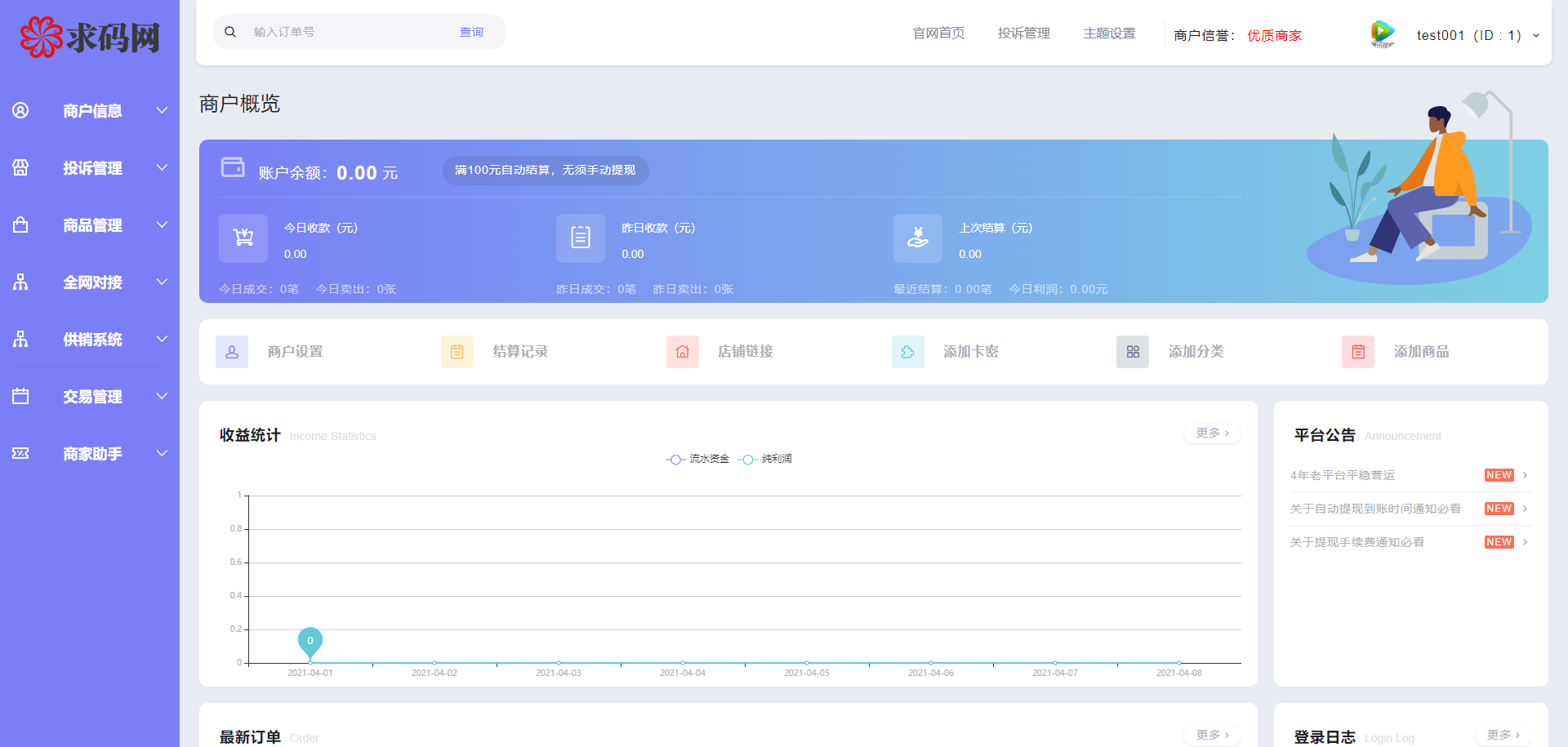Open announcement 关于自动提现到账时间通知必看
Image resolution: width=1568 pixels, height=747 pixels.
1375,509
